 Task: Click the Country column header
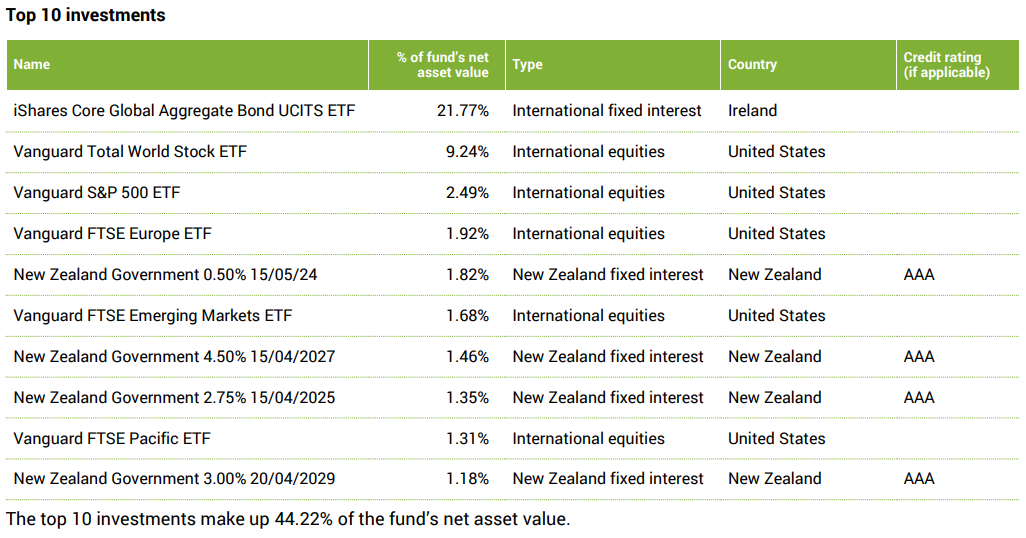[x=752, y=64]
